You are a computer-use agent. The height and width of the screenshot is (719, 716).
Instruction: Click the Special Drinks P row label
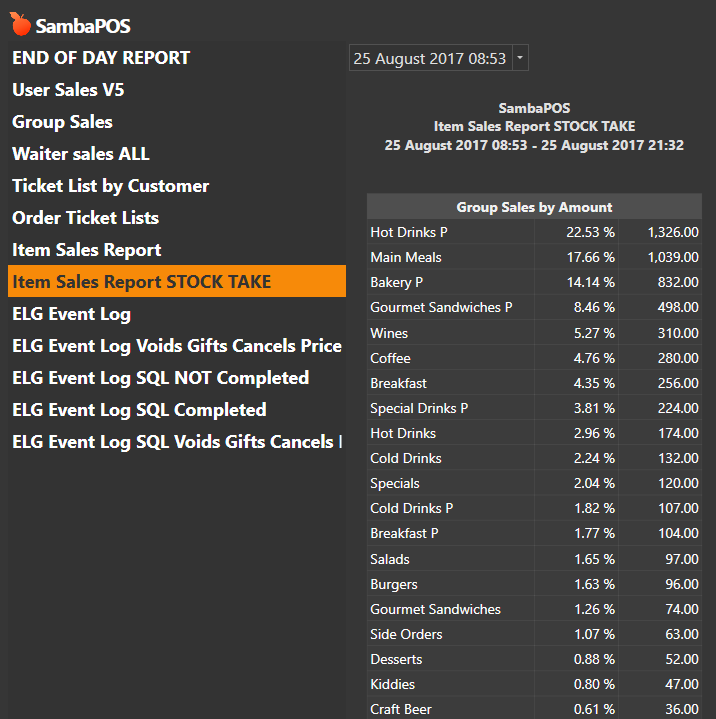click(419, 409)
